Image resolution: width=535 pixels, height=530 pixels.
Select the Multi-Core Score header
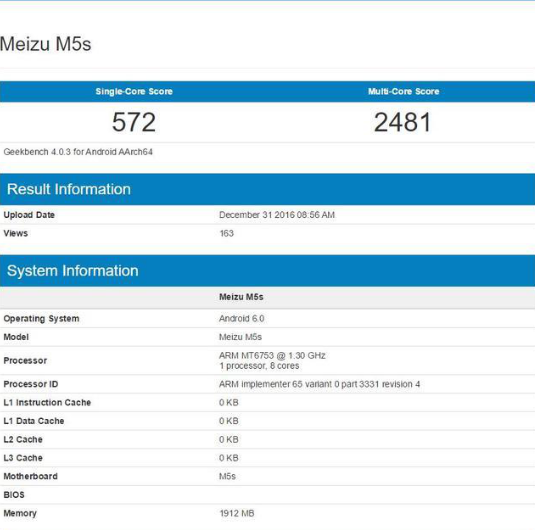point(403,91)
